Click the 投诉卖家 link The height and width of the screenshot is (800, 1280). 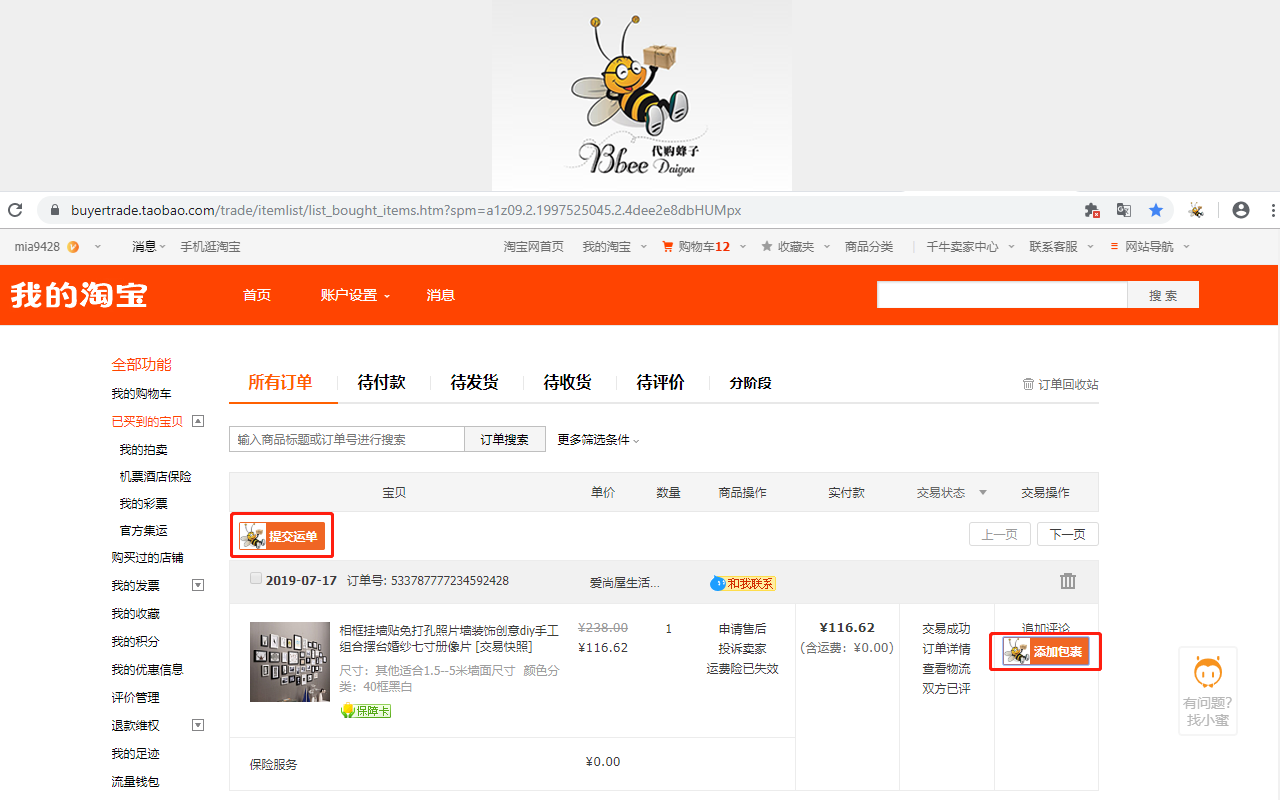[742, 649]
